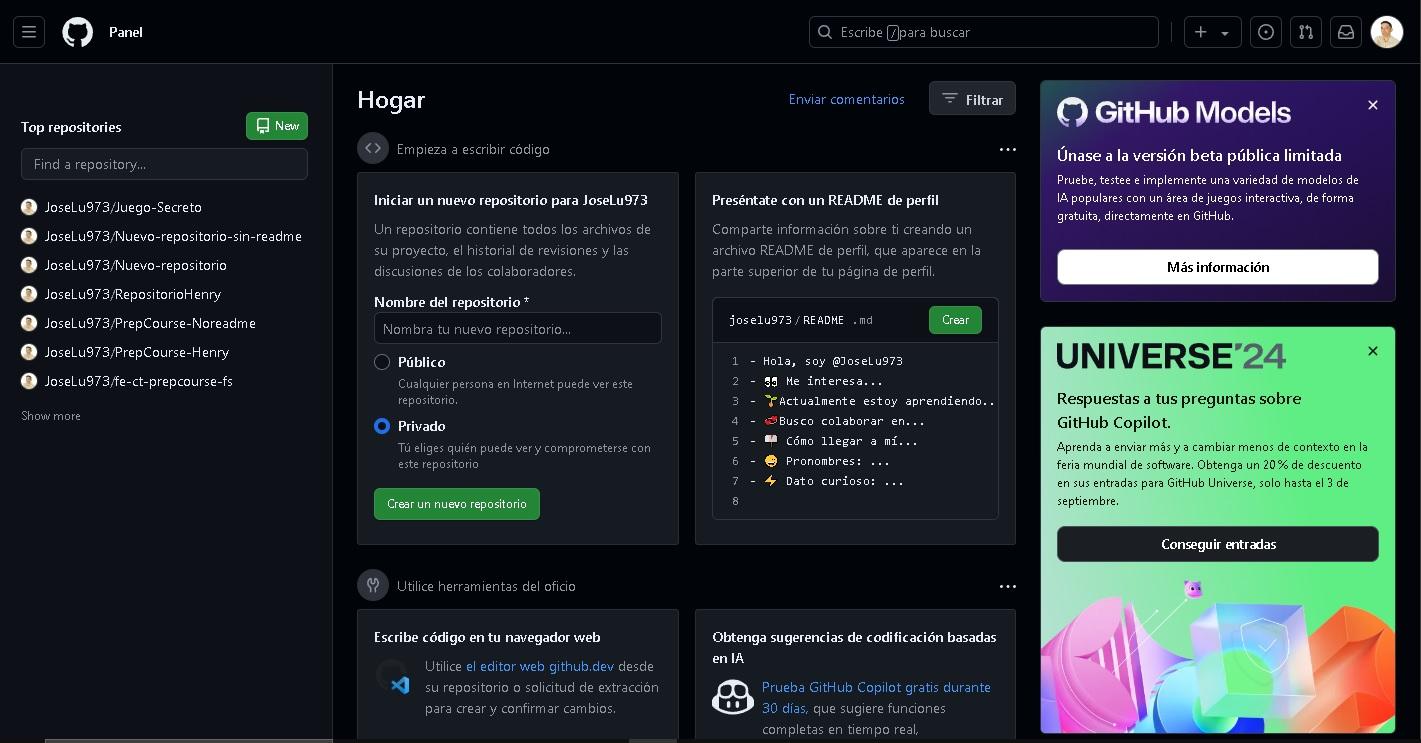Screen dimensions: 1421x743
Task: Click the 'Conseguir entradas' button
Action: tap(1218, 544)
